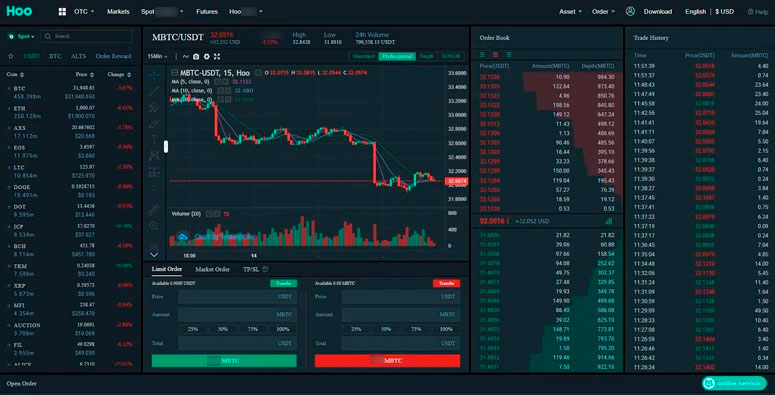Click the buy Price input field
775x395 pixels.
(x=237, y=297)
